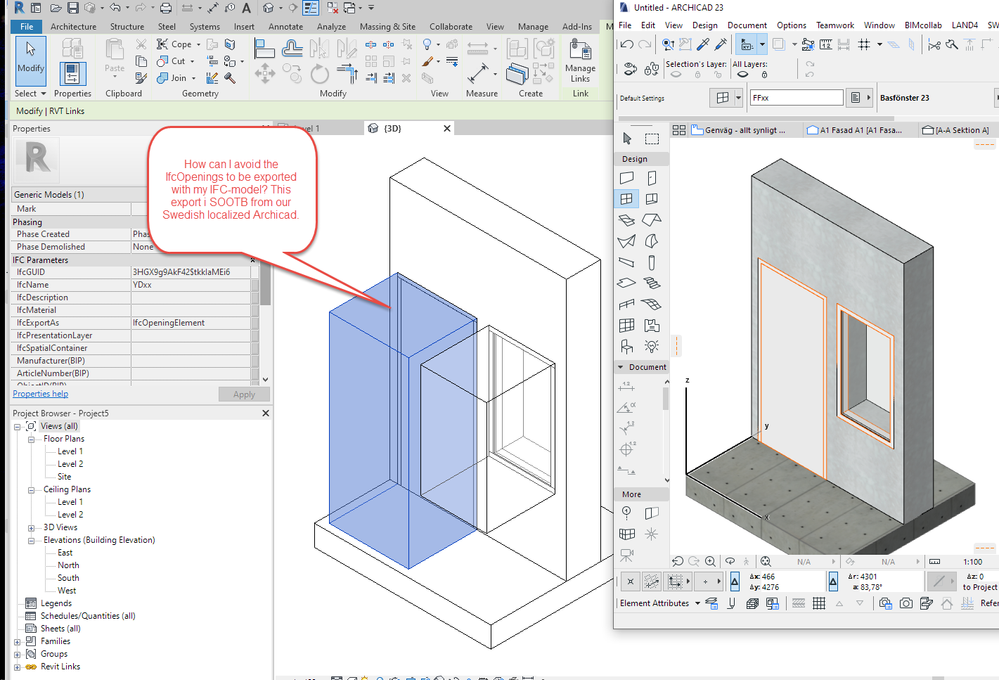
Task: Click IfcExportAs value IfcOpeningElement field
Action: point(190,322)
